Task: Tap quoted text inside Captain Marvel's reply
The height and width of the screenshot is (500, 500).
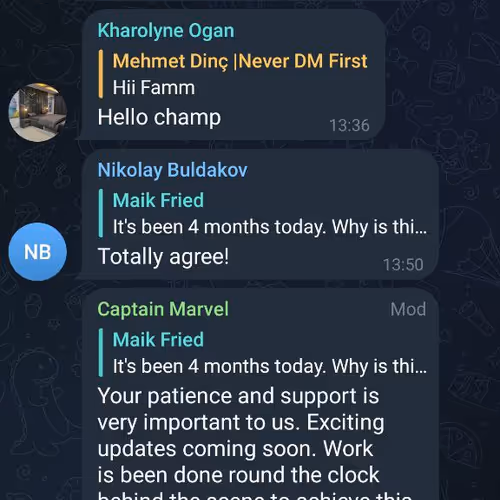Action: 270,366
